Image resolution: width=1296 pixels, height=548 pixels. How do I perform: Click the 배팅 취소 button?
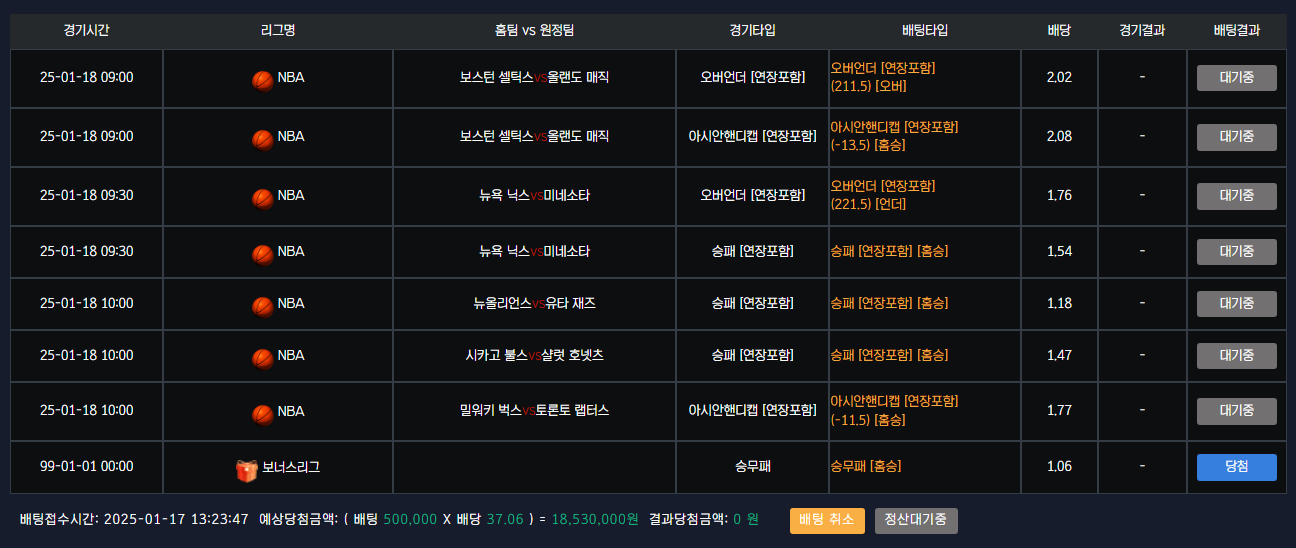[827, 520]
